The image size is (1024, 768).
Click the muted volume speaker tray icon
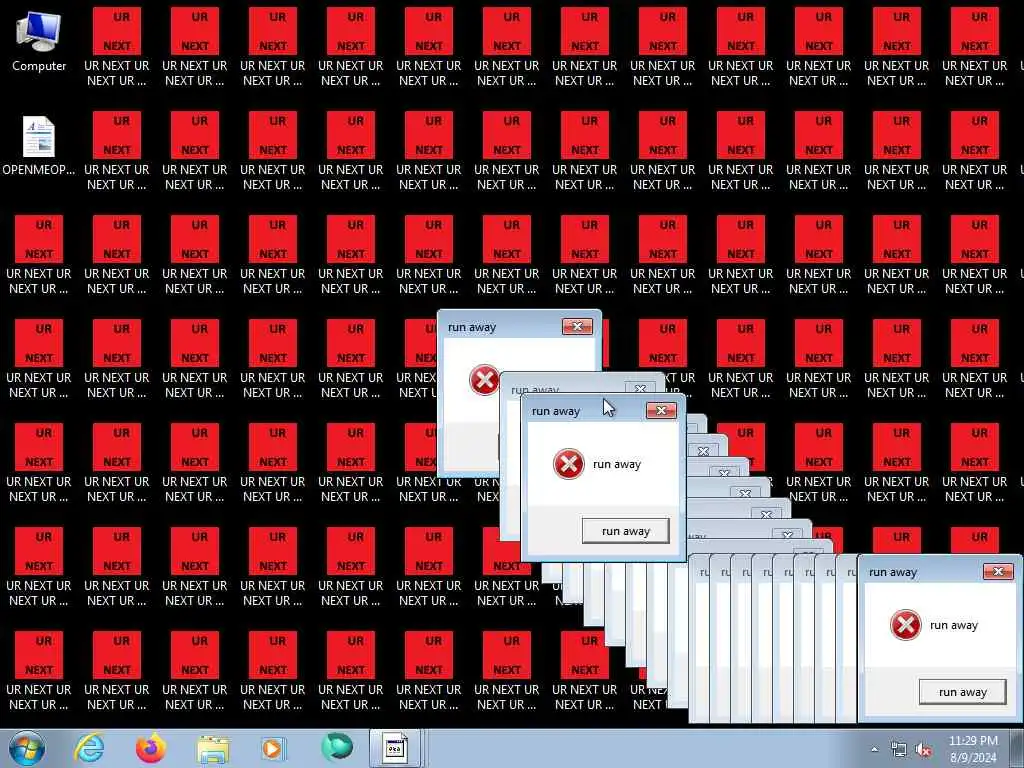(x=923, y=750)
